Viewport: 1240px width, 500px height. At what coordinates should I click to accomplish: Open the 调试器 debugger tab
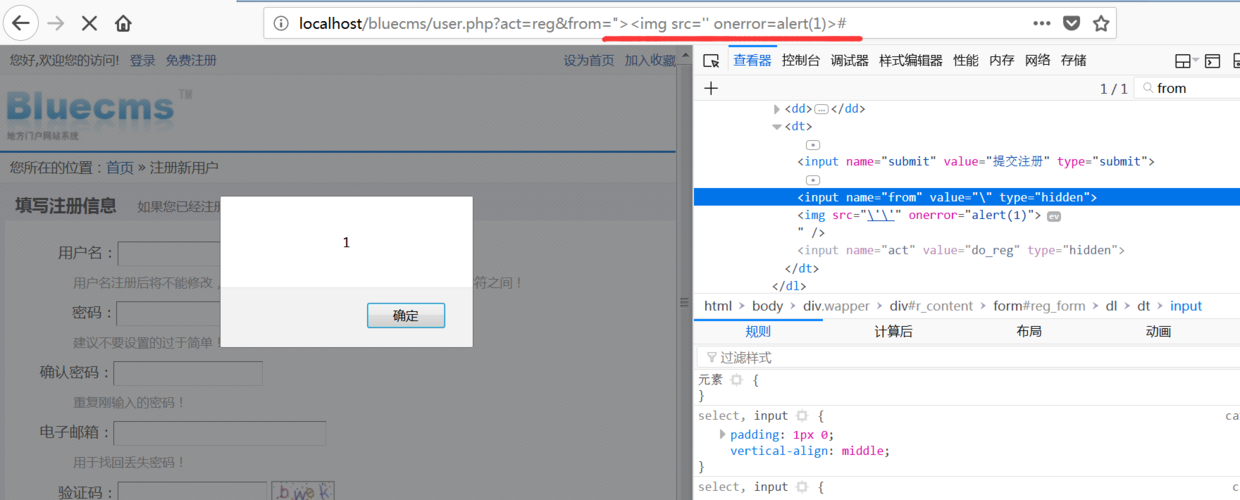tap(849, 60)
